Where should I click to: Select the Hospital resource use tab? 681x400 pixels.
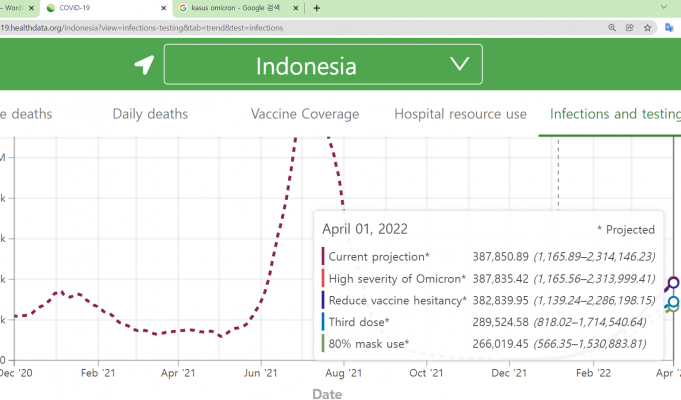click(460, 114)
